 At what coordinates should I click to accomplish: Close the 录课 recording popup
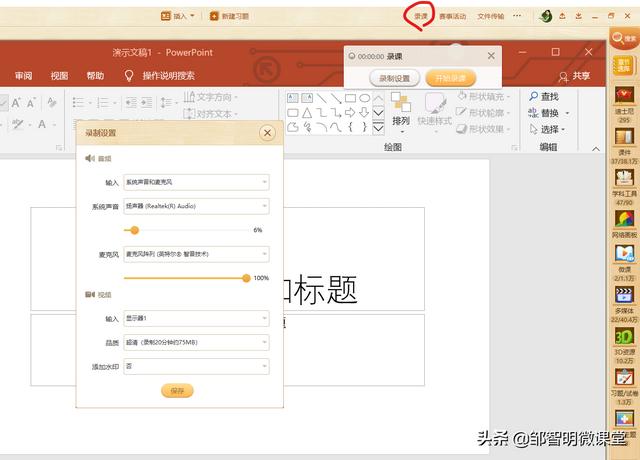[491, 56]
